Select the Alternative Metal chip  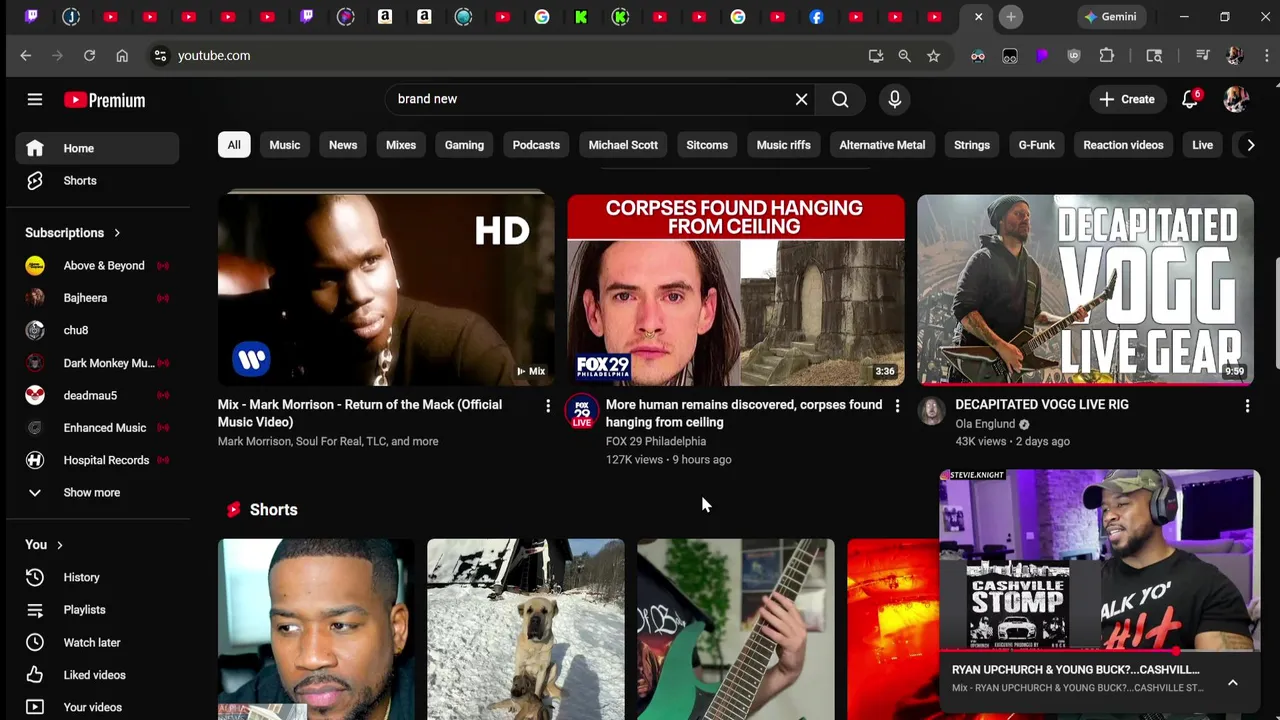point(882,145)
